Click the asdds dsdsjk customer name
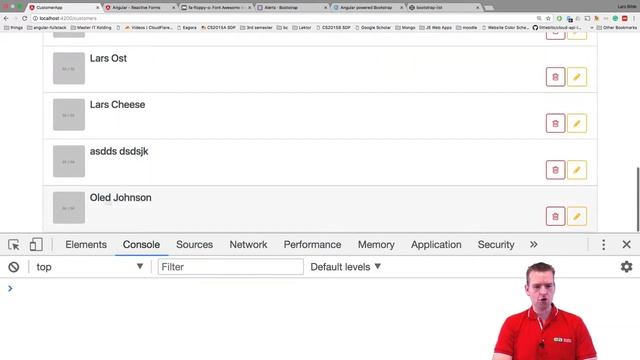Screen dimensions: 640x360 [119, 151]
